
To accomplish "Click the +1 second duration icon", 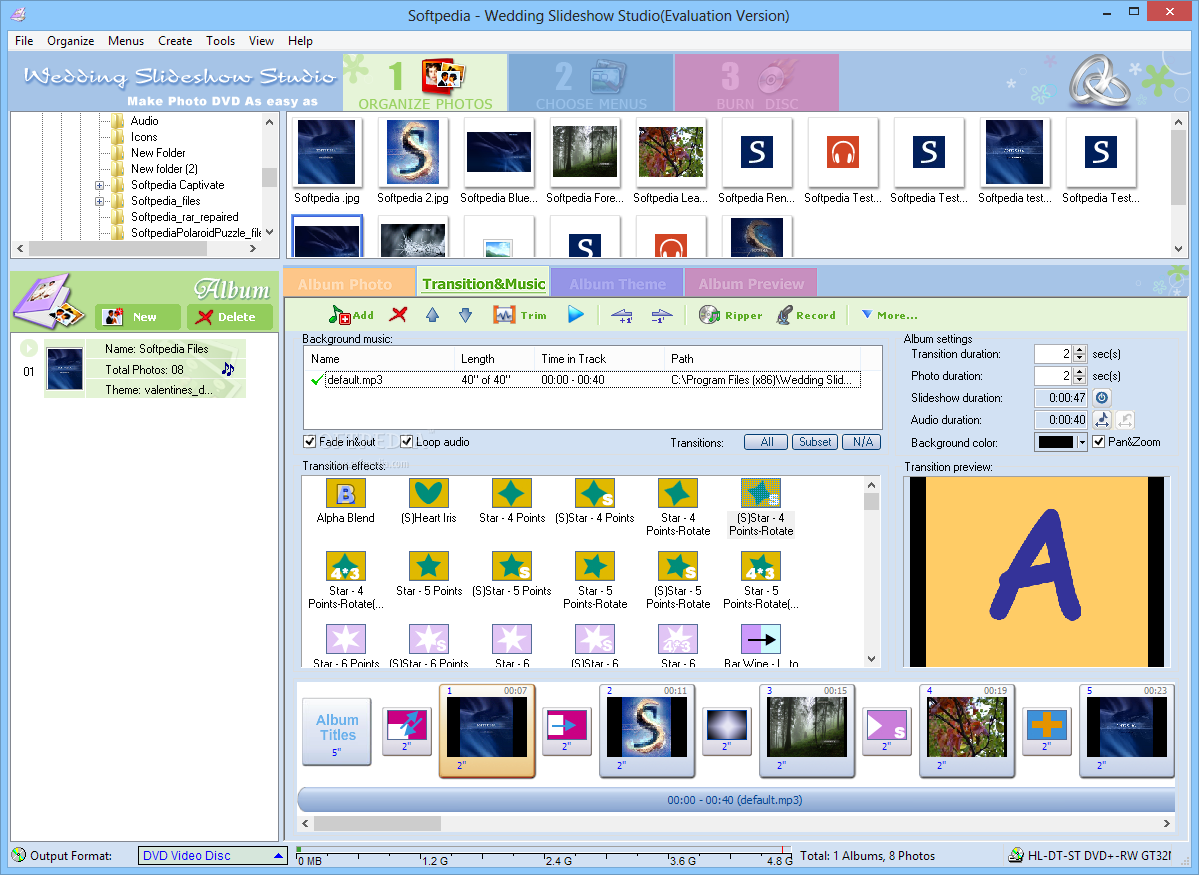I will point(622,314).
